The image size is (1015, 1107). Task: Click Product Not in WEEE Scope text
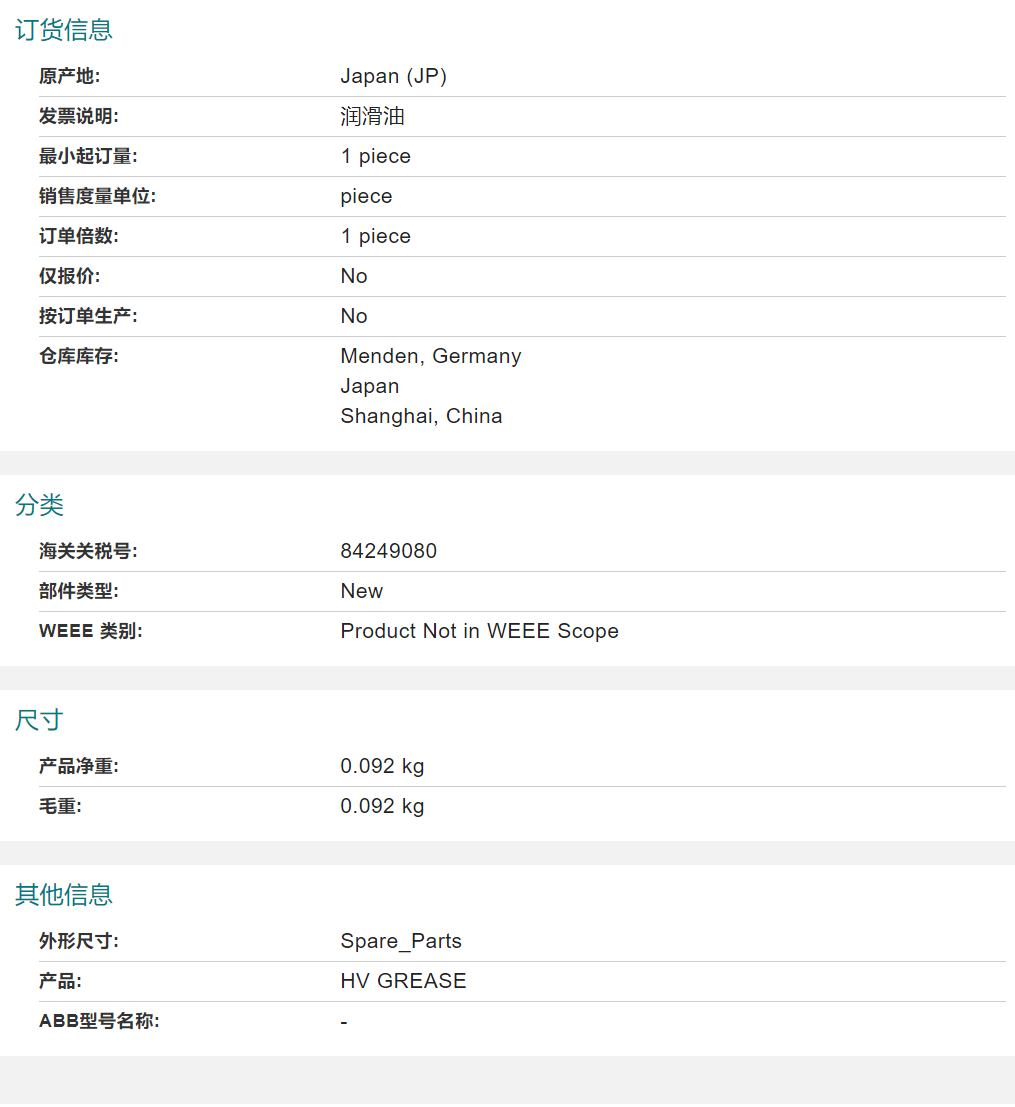pyautogui.click(x=479, y=631)
